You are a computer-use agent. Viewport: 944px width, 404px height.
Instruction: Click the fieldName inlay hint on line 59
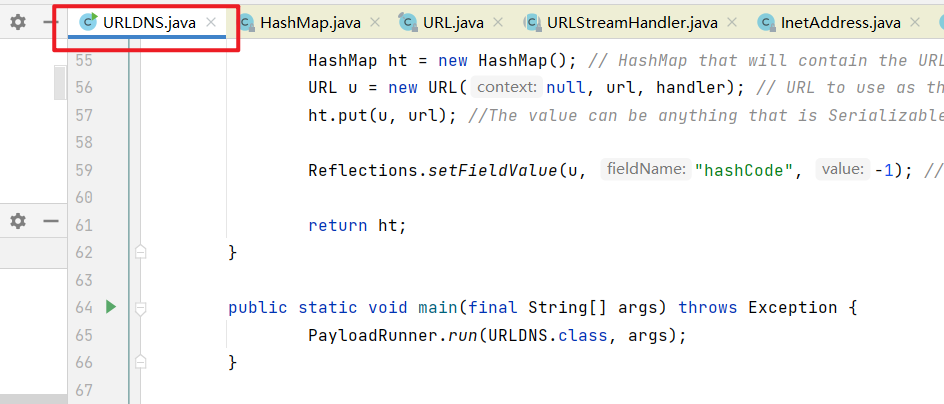pyautogui.click(x=645, y=170)
